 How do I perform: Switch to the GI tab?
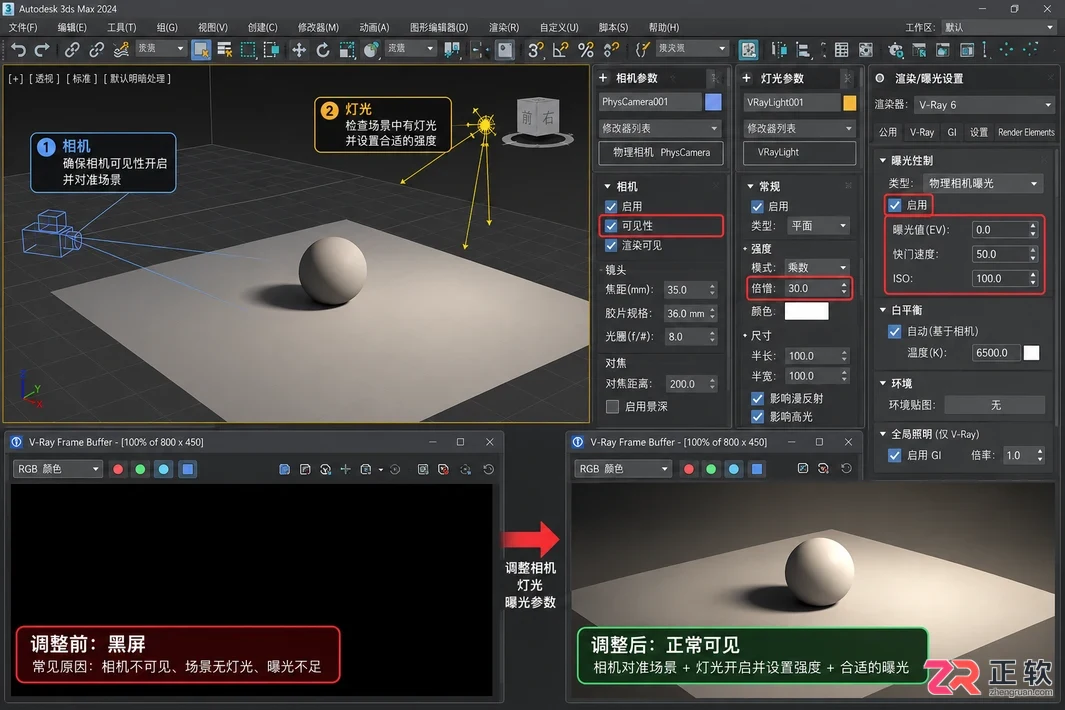(x=952, y=132)
